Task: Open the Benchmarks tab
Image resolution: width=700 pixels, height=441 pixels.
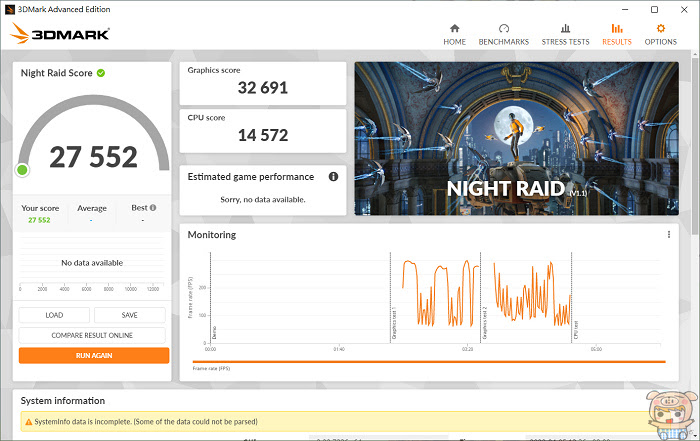Action: [x=504, y=35]
